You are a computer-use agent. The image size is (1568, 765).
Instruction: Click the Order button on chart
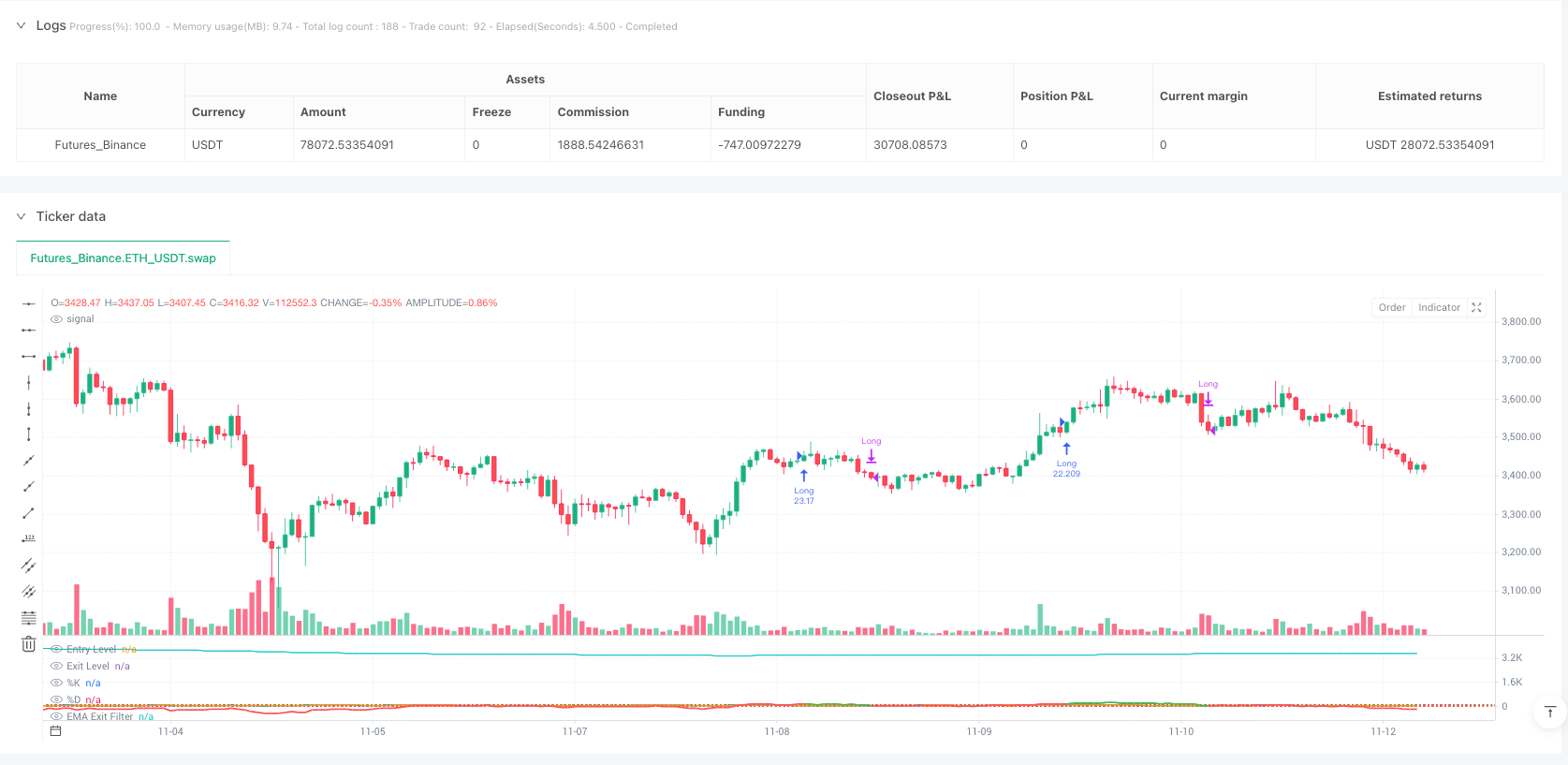coord(1391,308)
